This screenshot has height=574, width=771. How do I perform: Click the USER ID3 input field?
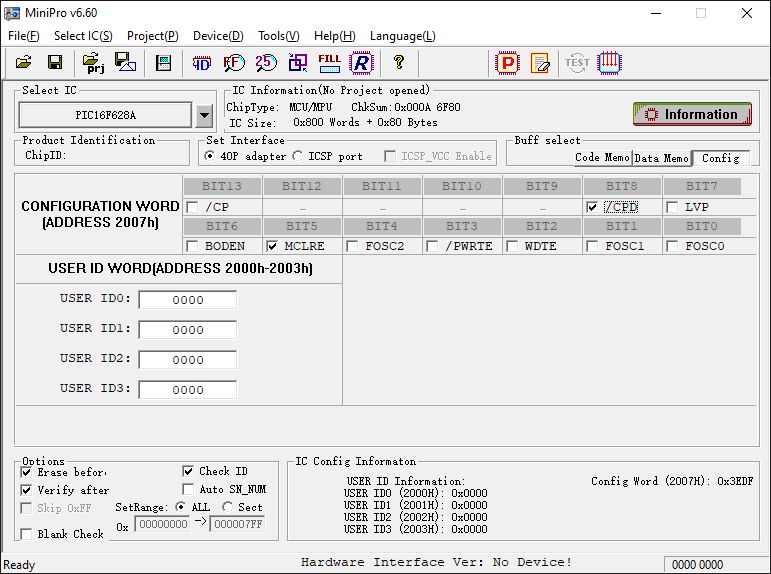188,390
